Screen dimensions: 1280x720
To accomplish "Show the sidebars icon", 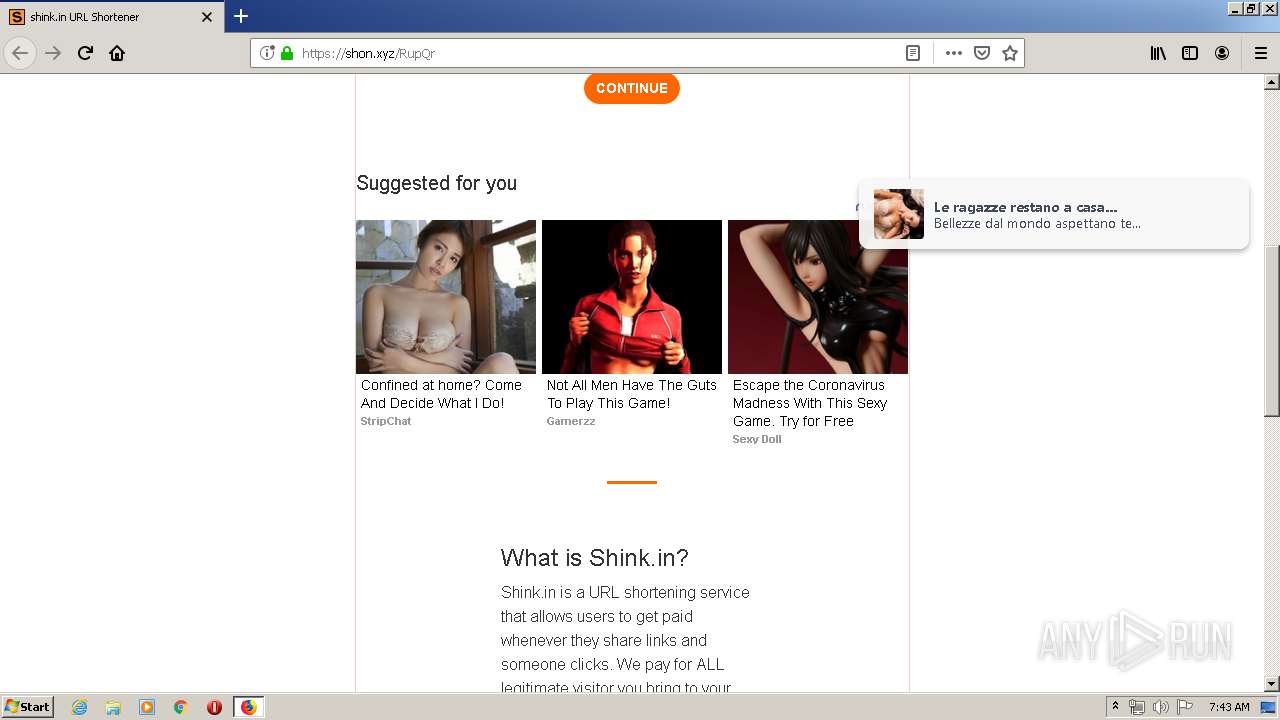I will pos(1190,53).
